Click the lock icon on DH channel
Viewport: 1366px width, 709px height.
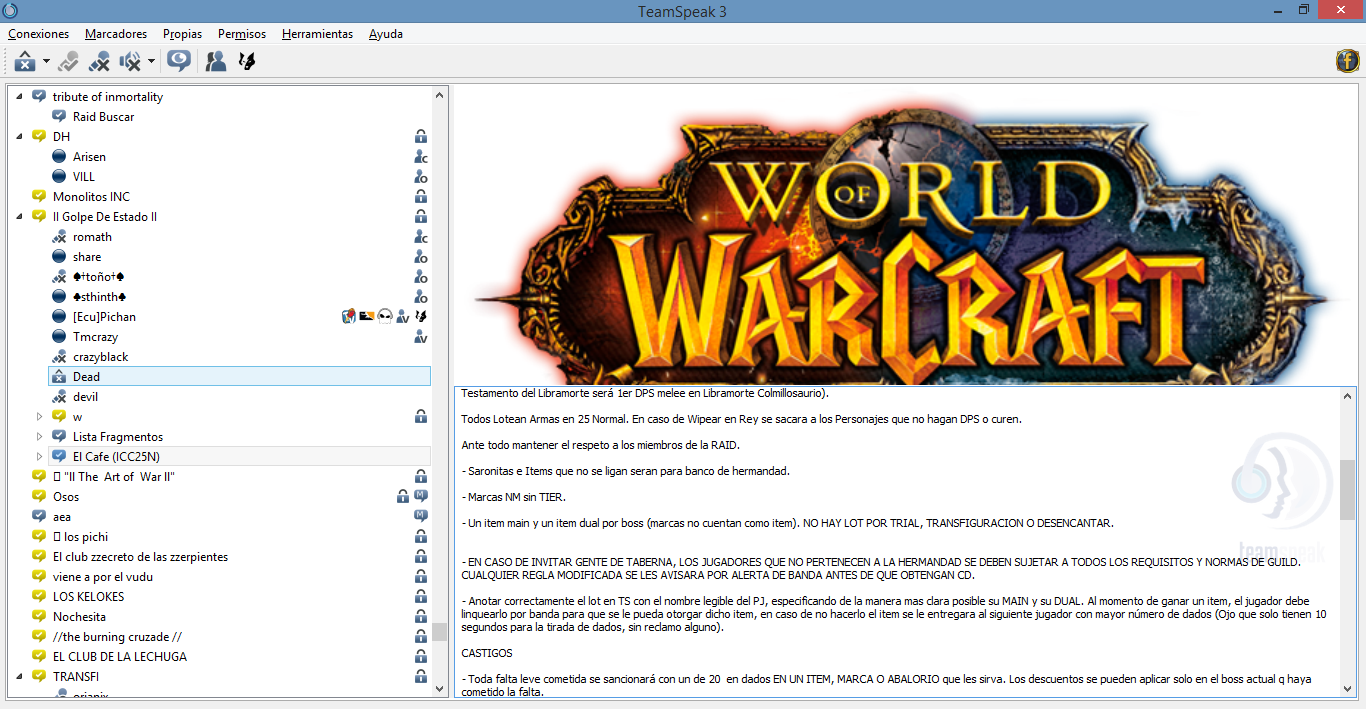(x=421, y=137)
